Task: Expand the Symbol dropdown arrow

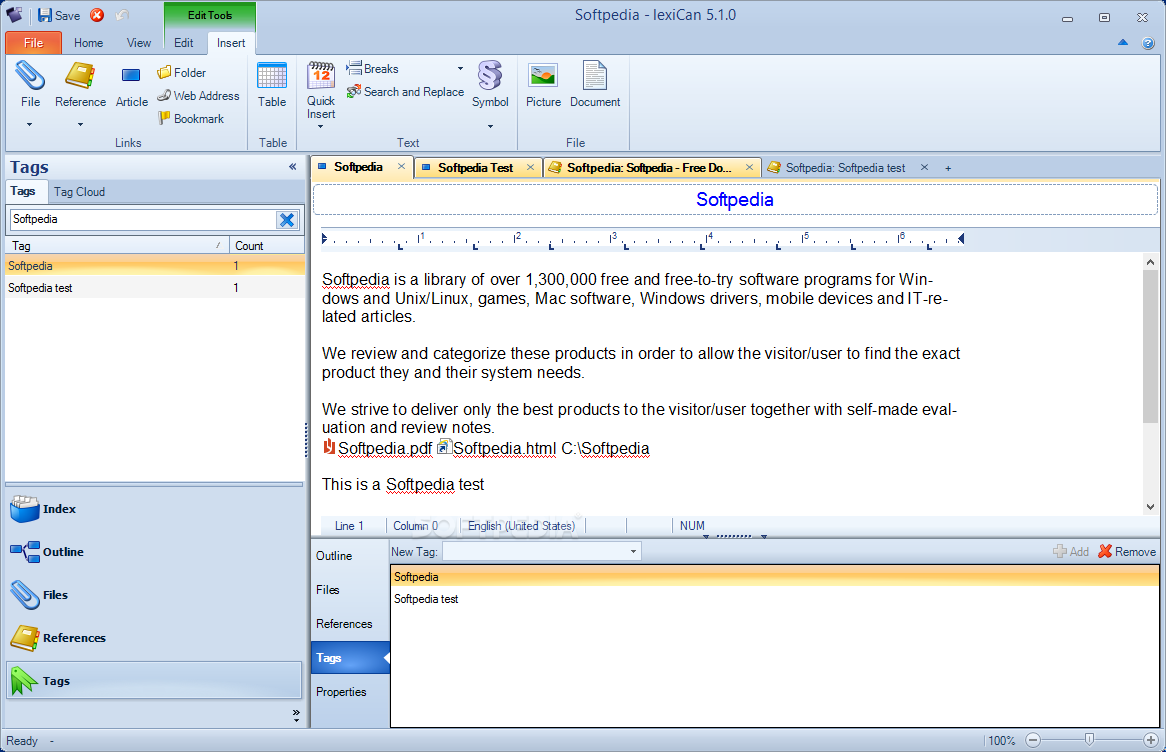Action: (490, 127)
